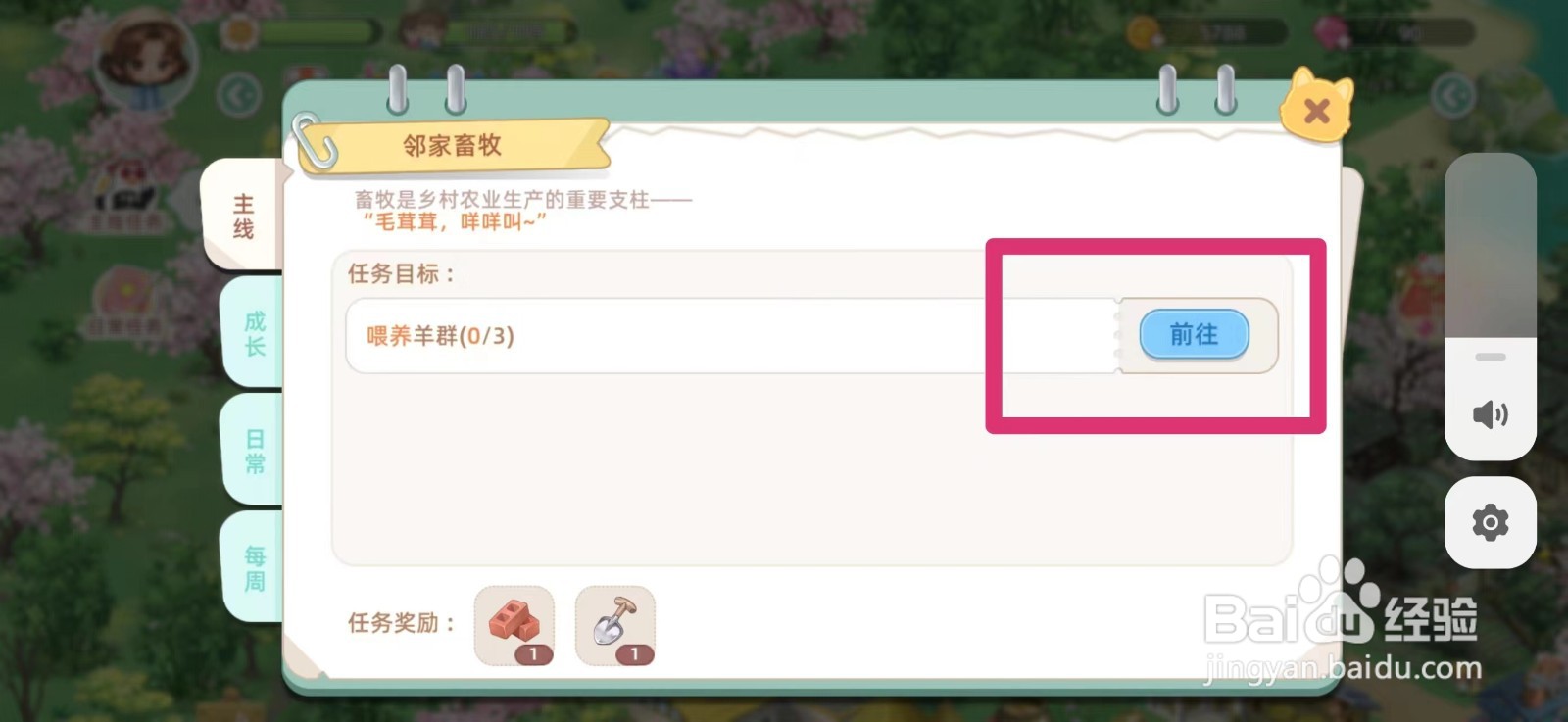
Task: Mute sound with the speaker icon
Action: pyautogui.click(x=1491, y=414)
